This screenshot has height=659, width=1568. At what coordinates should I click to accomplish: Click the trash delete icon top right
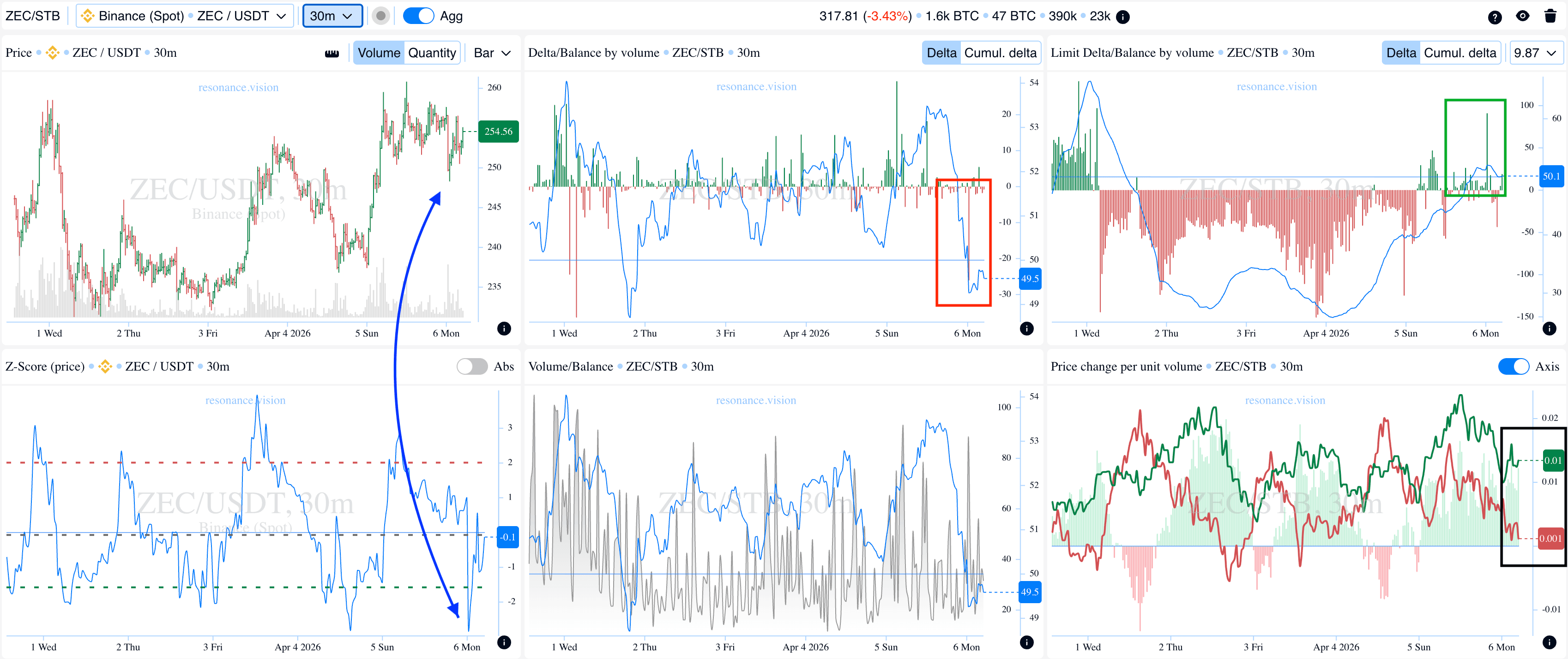point(1550,17)
